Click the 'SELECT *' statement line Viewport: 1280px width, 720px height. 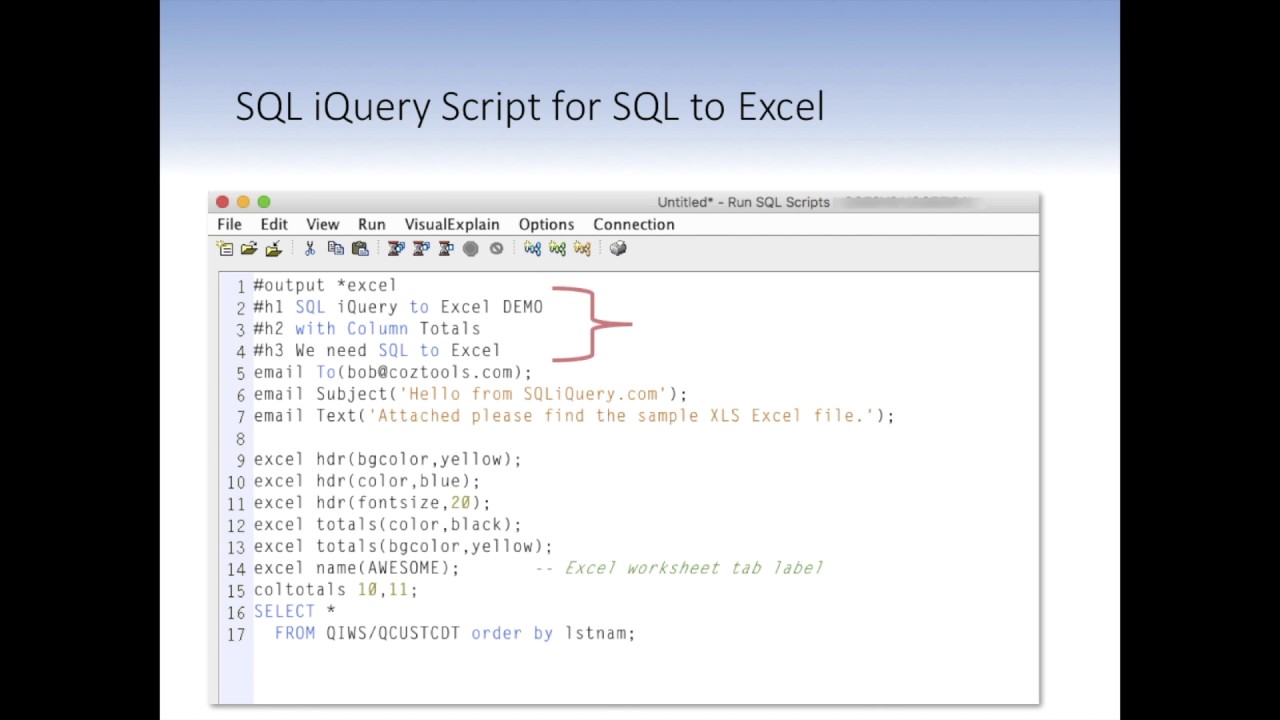(x=294, y=612)
